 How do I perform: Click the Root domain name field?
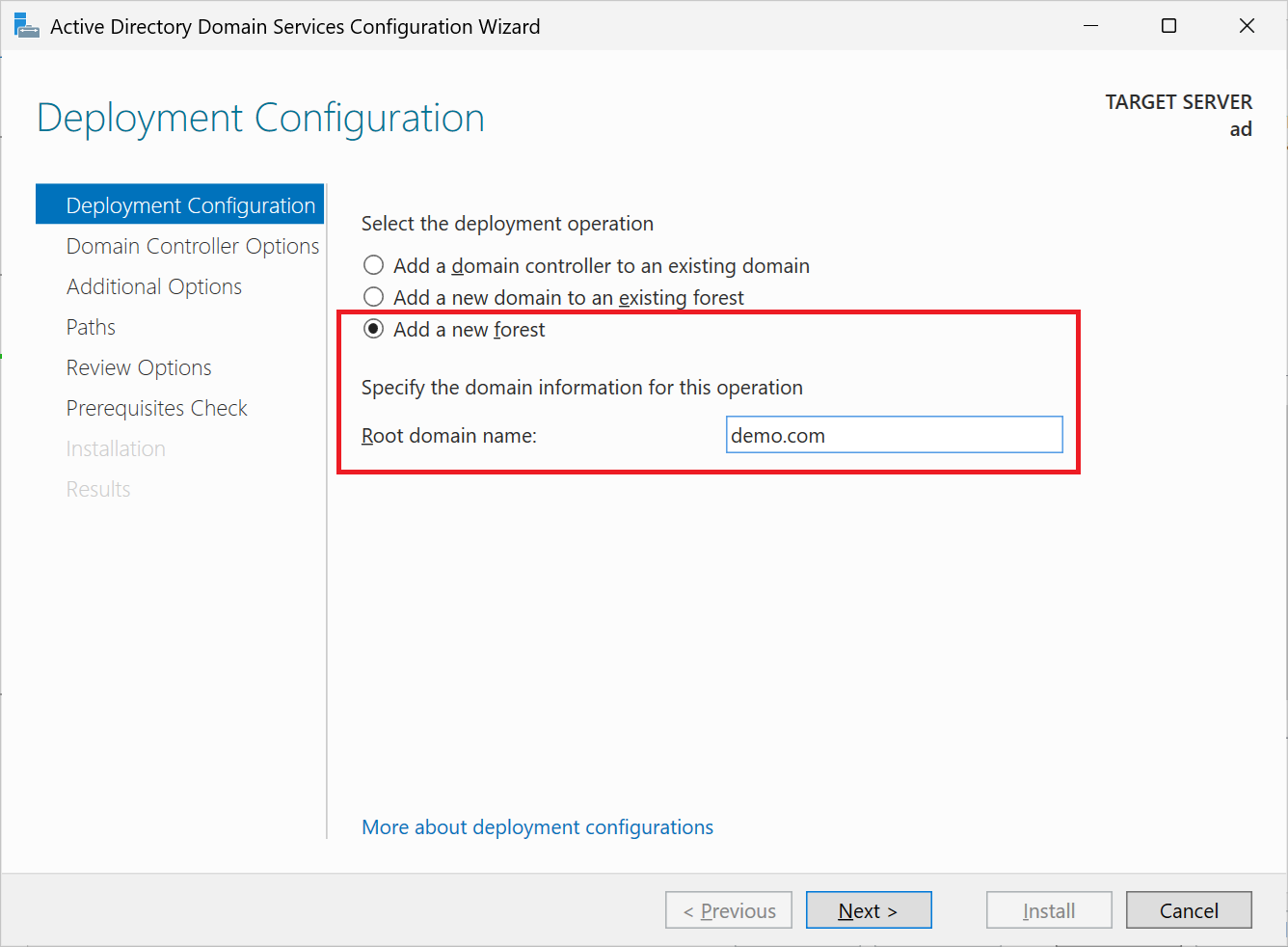pyautogui.click(x=894, y=435)
